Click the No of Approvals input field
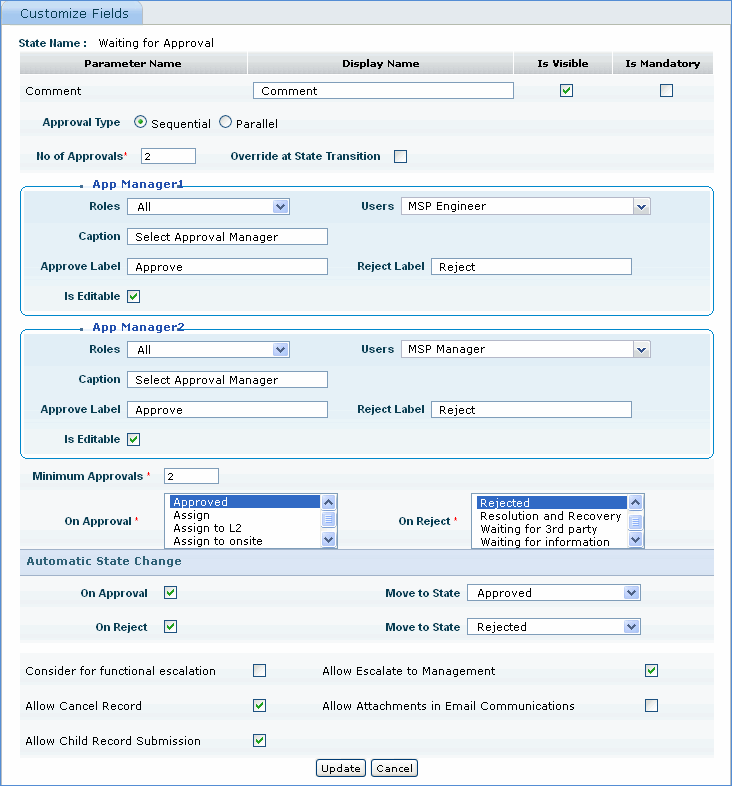The height and width of the screenshot is (786, 732). 168,156
